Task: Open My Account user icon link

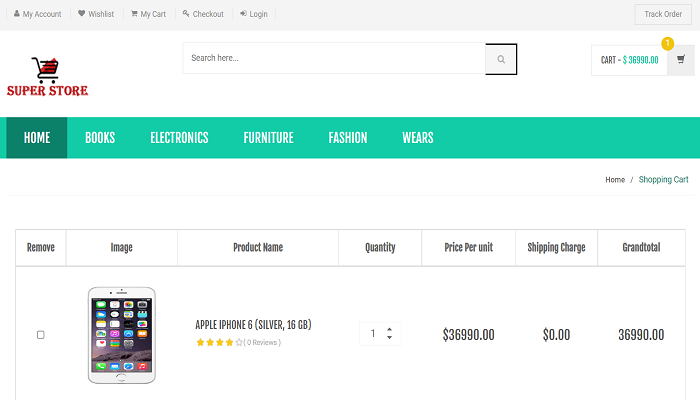Action: pos(37,14)
